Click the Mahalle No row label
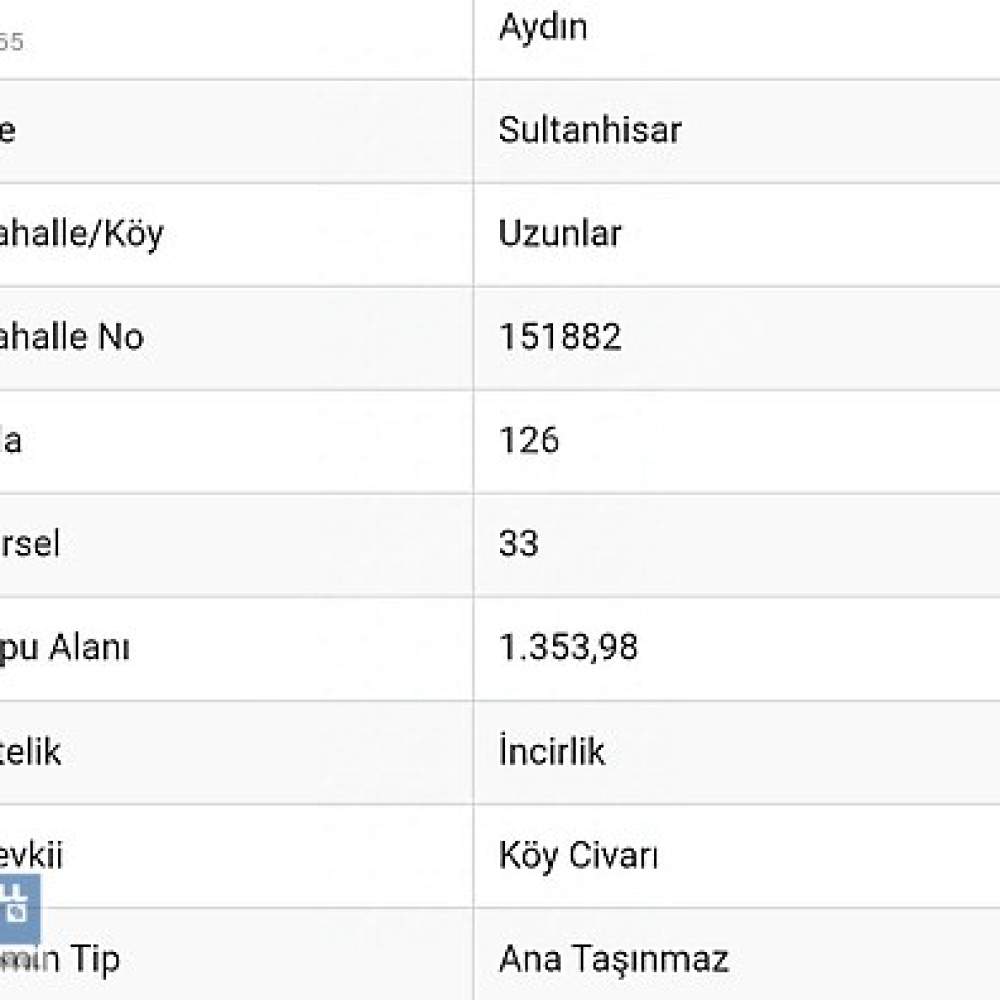The height and width of the screenshot is (1000, 1000). pyautogui.click(x=71, y=337)
